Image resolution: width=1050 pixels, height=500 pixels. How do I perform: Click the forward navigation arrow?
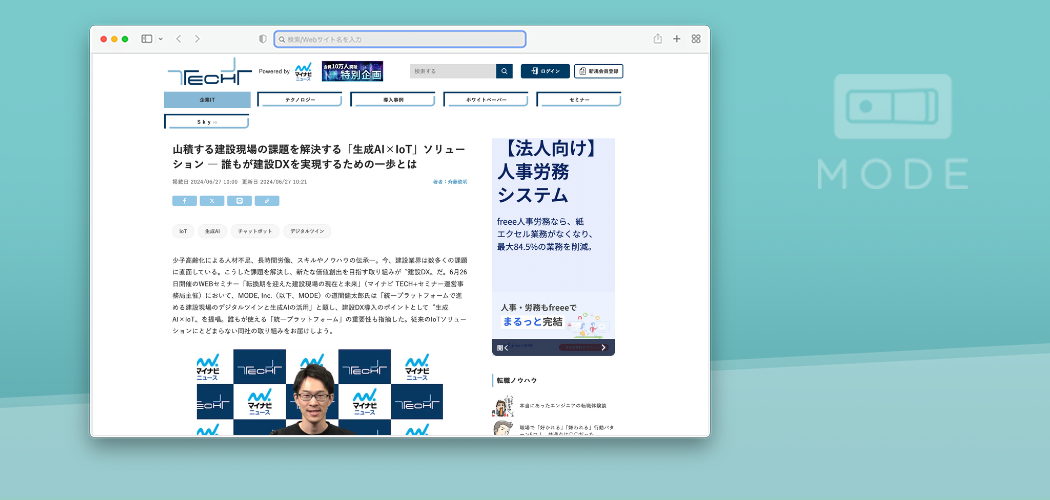(x=197, y=39)
